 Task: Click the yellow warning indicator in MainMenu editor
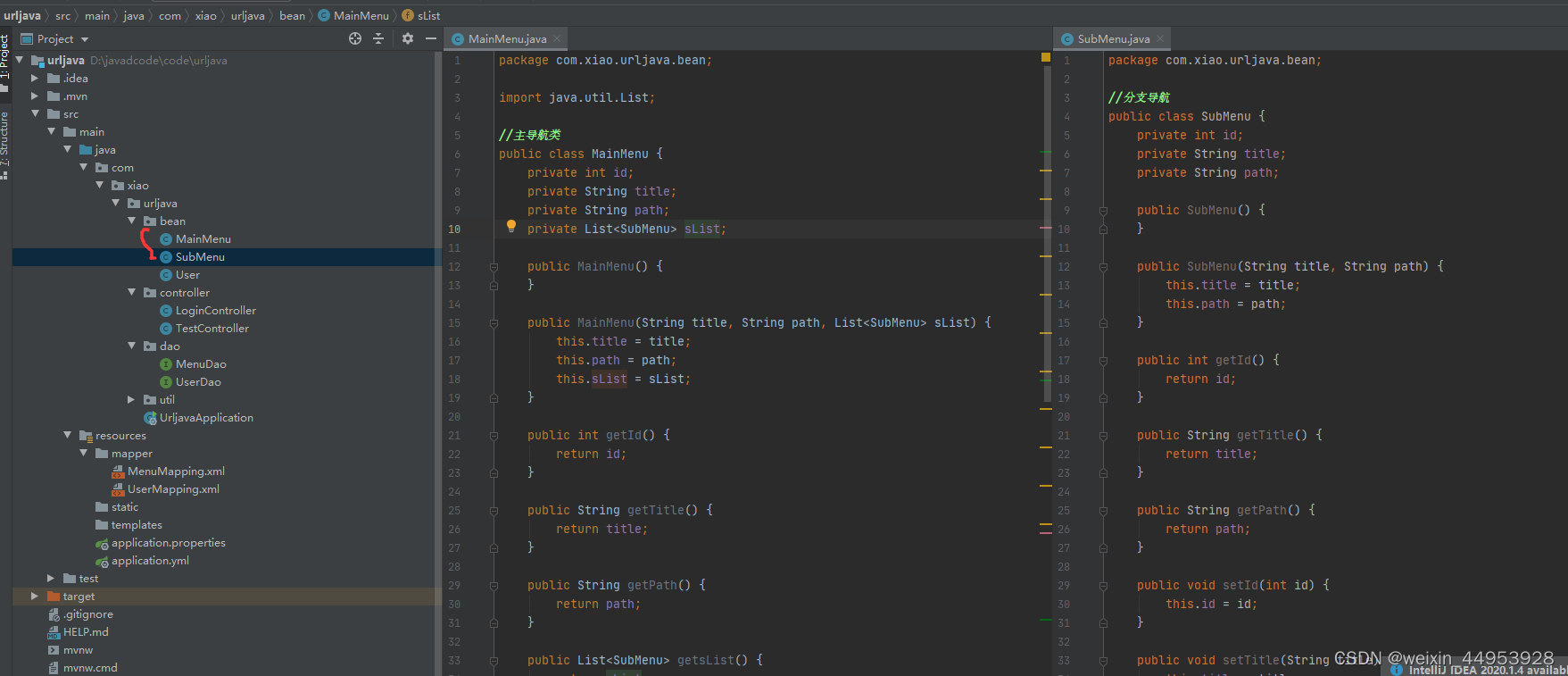(x=1045, y=57)
